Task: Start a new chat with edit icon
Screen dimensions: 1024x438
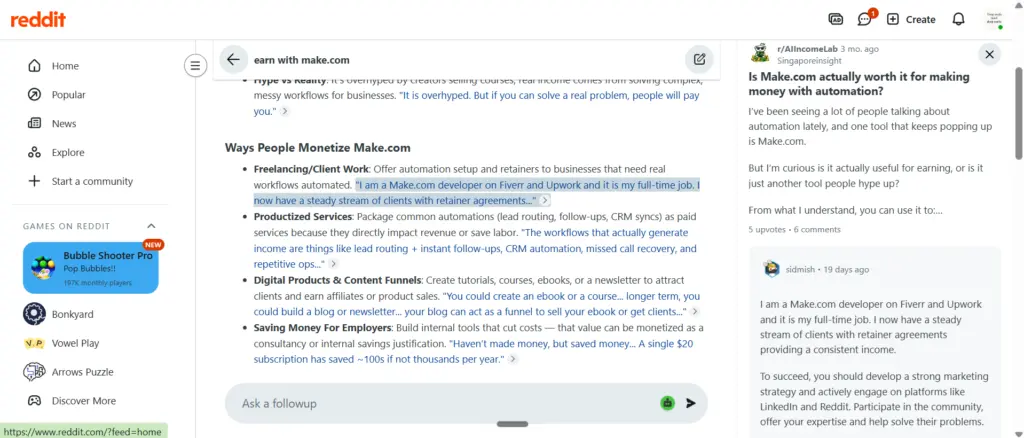Action: click(x=699, y=59)
